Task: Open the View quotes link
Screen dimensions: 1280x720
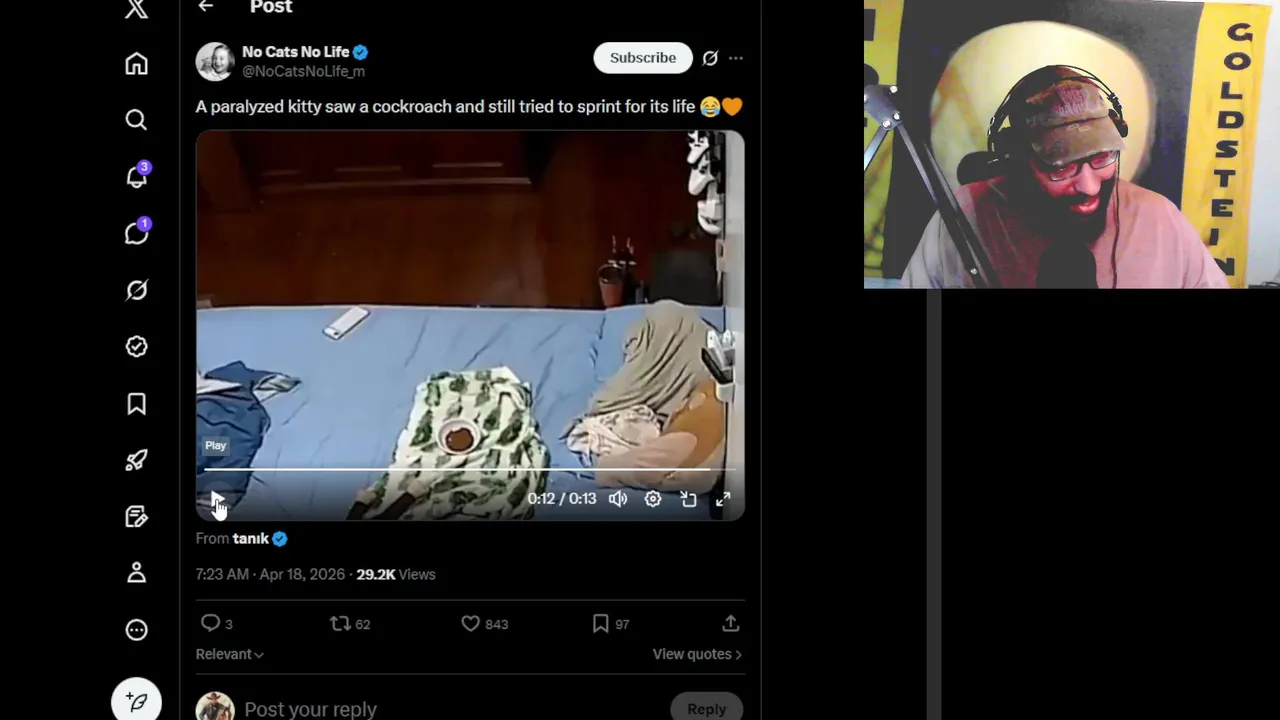Action: [697, 654]
